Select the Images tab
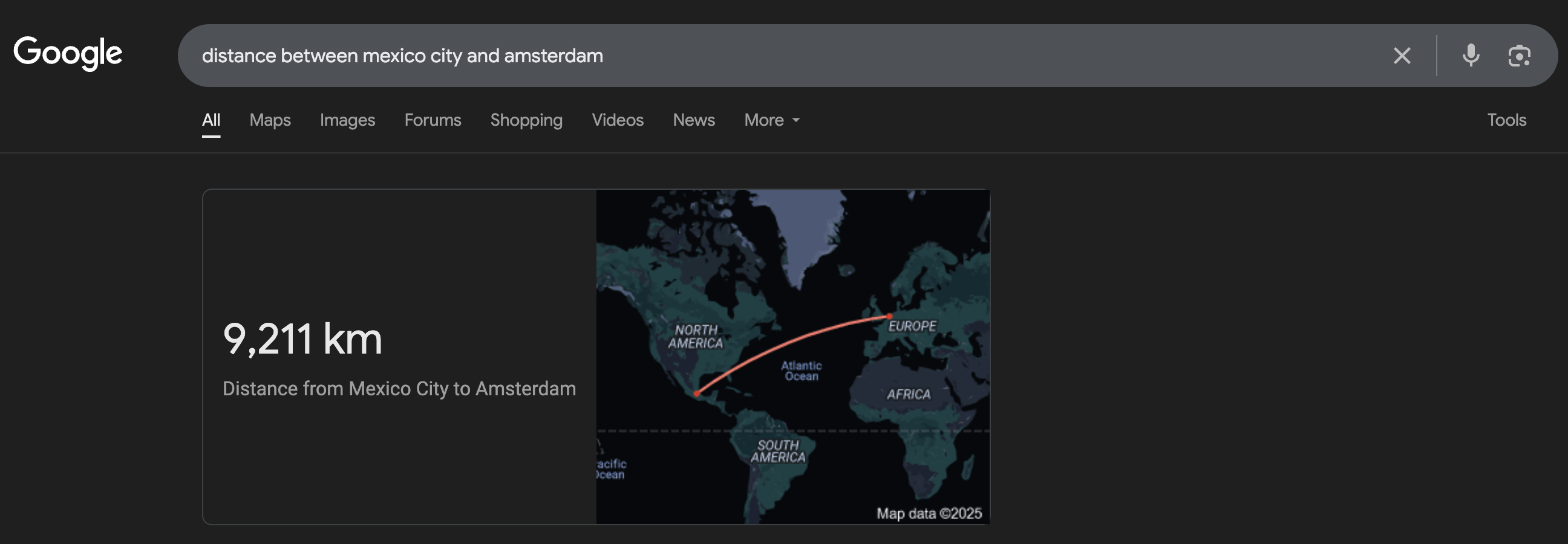The image size is (1568, 544). [x=347, y=120]
